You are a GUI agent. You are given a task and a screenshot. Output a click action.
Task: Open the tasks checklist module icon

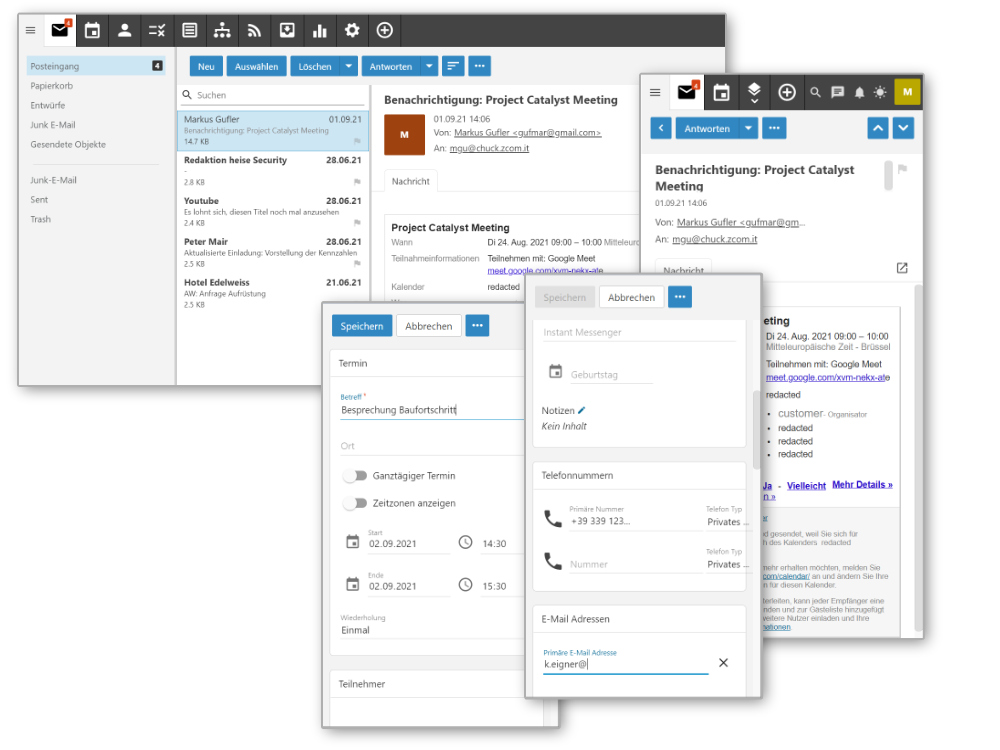tap(157, 30)
